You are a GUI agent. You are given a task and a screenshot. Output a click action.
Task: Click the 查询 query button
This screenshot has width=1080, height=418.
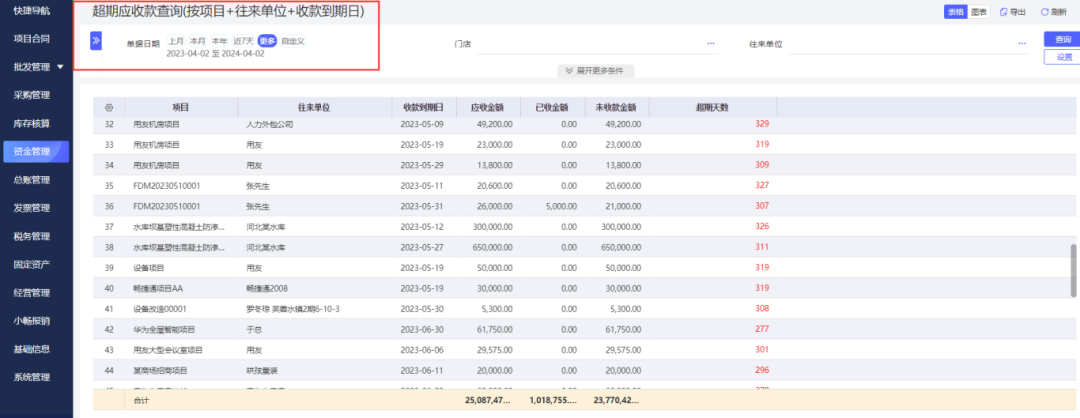[x=1062, y=40]
